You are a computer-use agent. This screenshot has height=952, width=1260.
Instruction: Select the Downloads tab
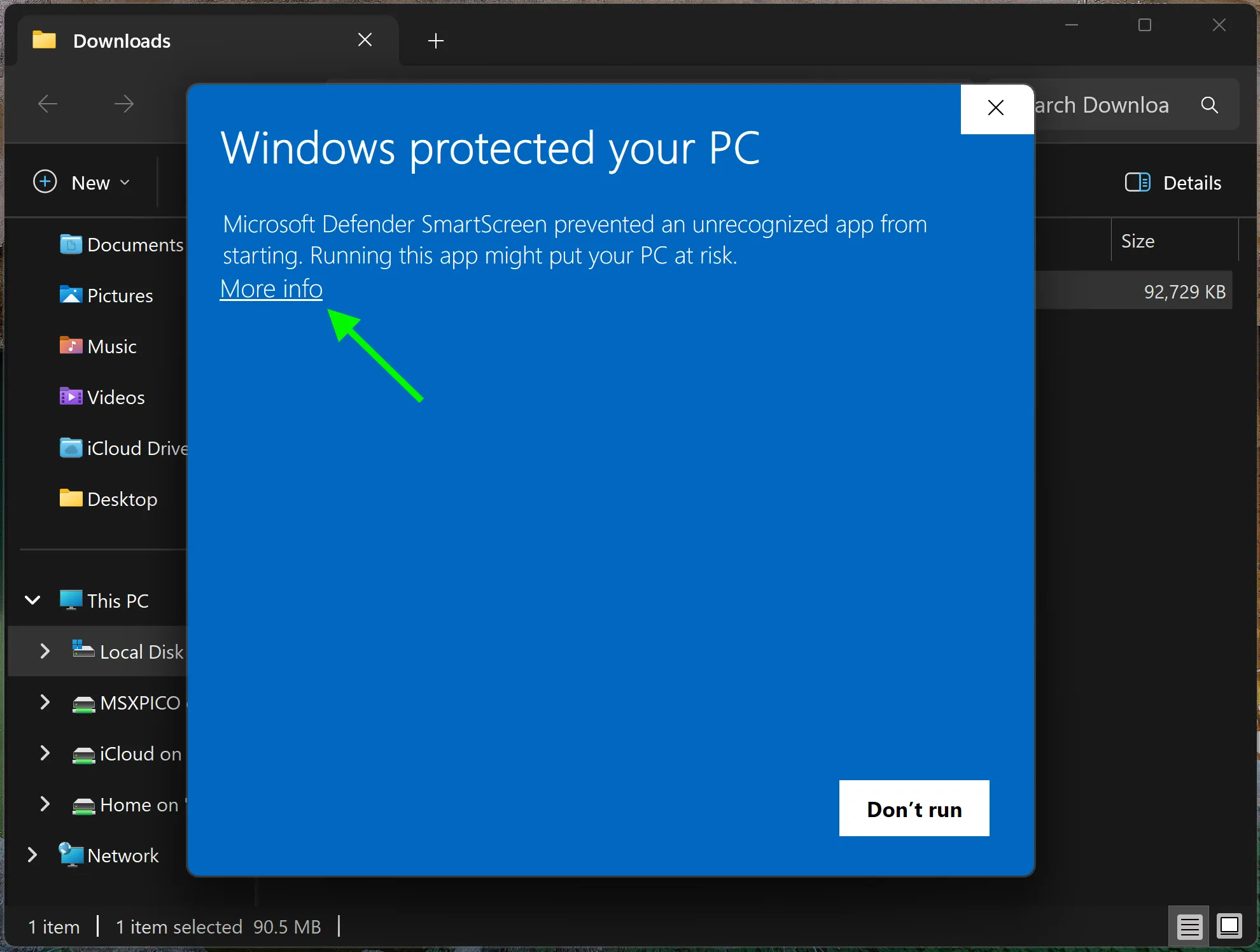tap(208, 41)
